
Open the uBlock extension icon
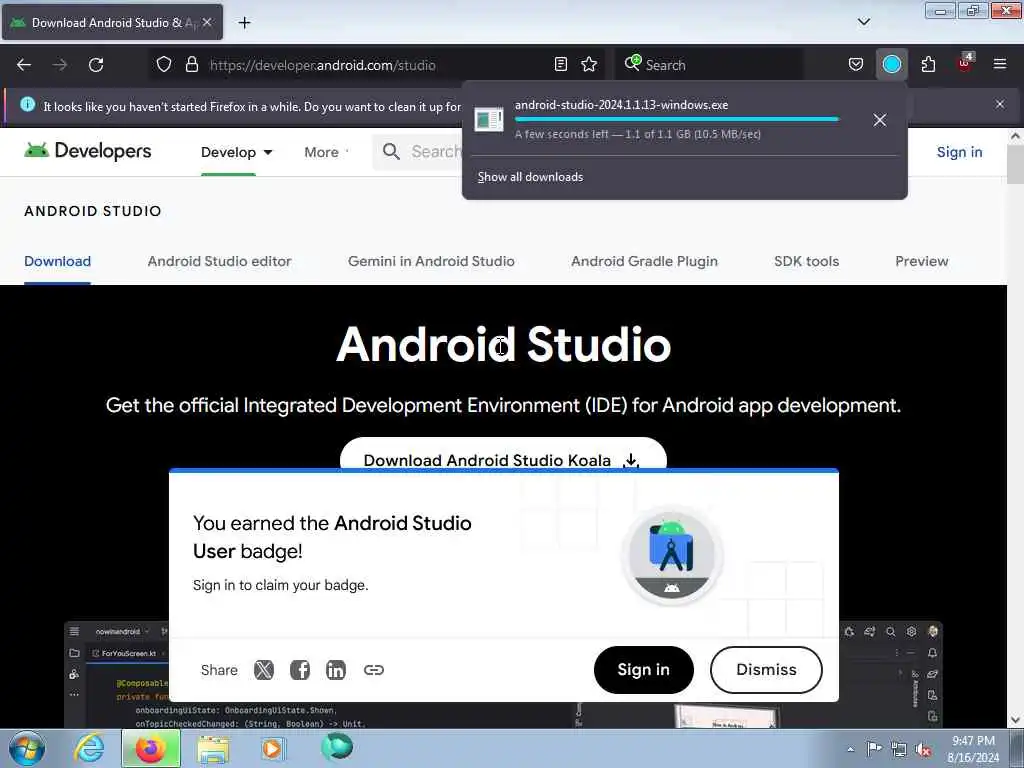coord(965,64)
